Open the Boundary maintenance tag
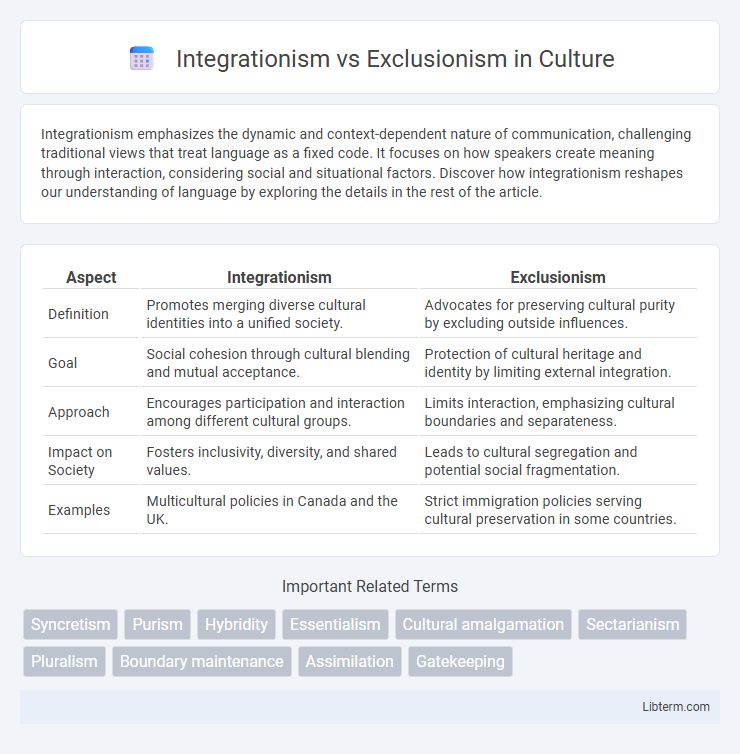This screenshot has width=740, height=754. (202, 661)
